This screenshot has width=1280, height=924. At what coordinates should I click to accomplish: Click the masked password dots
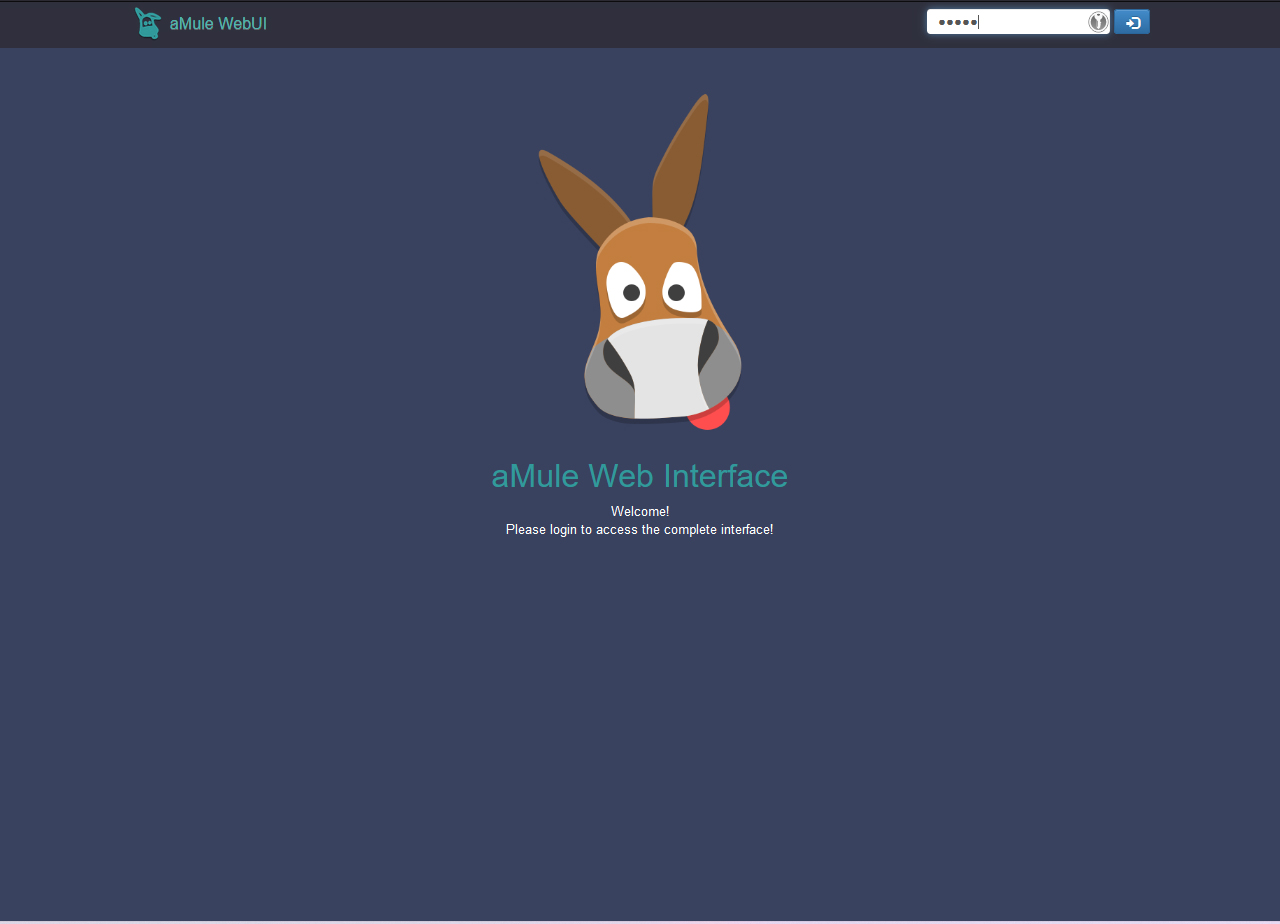956,22
